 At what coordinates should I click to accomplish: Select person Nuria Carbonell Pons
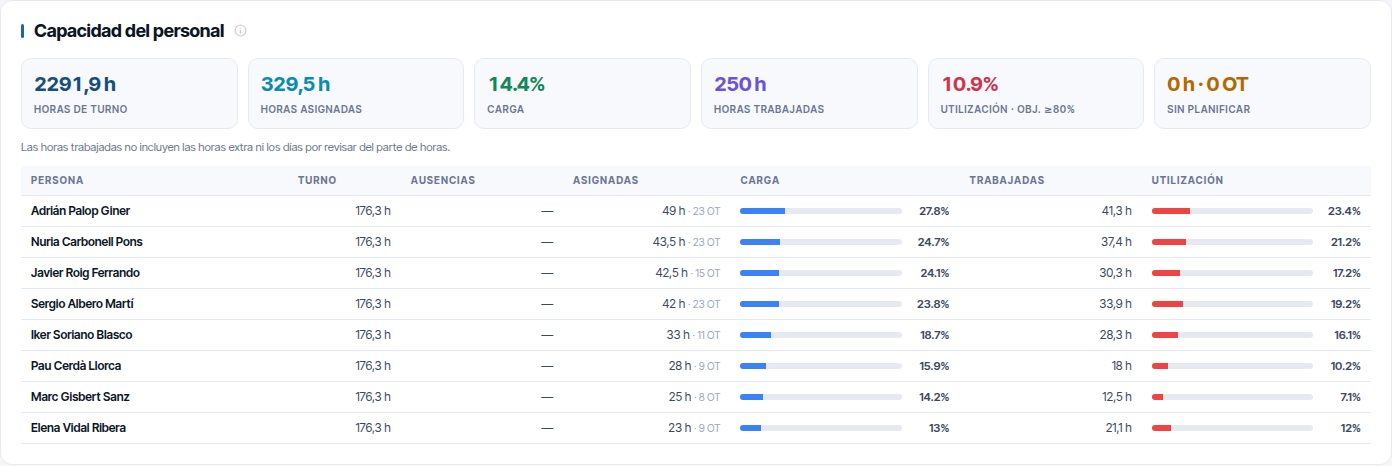point(87,242)
